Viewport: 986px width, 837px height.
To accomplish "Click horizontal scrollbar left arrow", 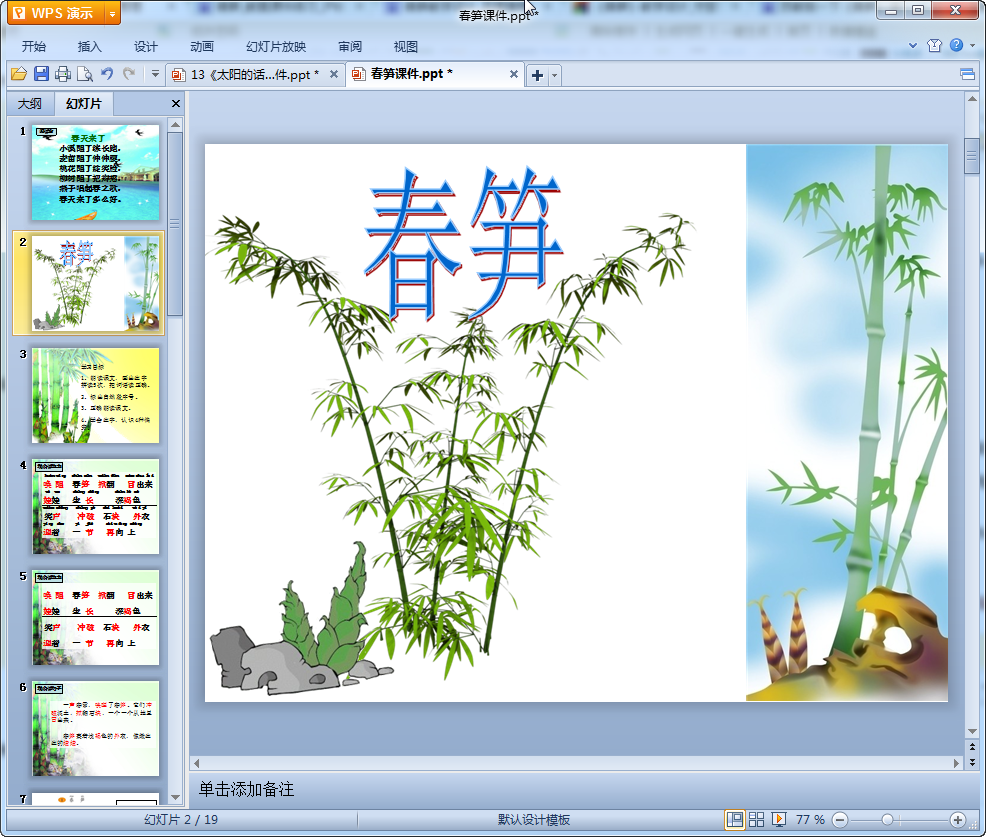I will pyautogui.click(x=197, y=763).
